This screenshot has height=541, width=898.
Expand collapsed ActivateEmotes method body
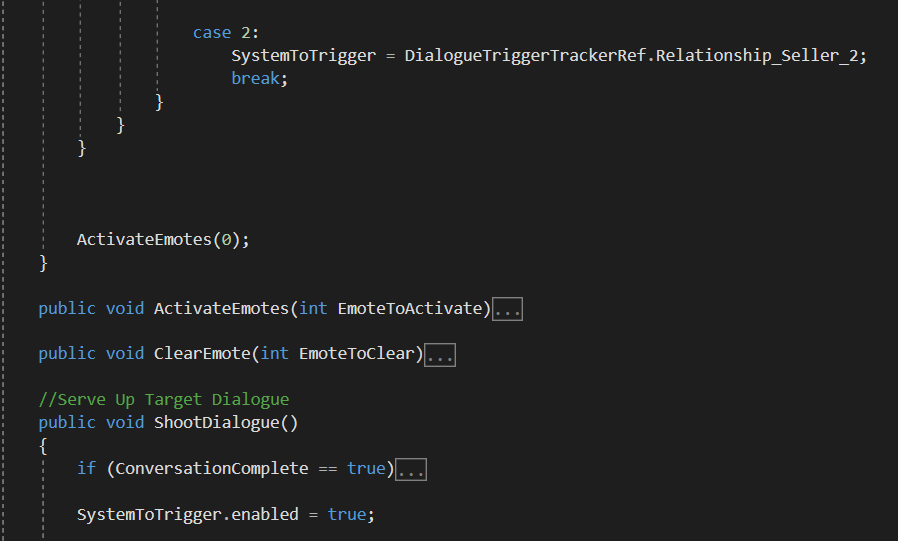507,309
